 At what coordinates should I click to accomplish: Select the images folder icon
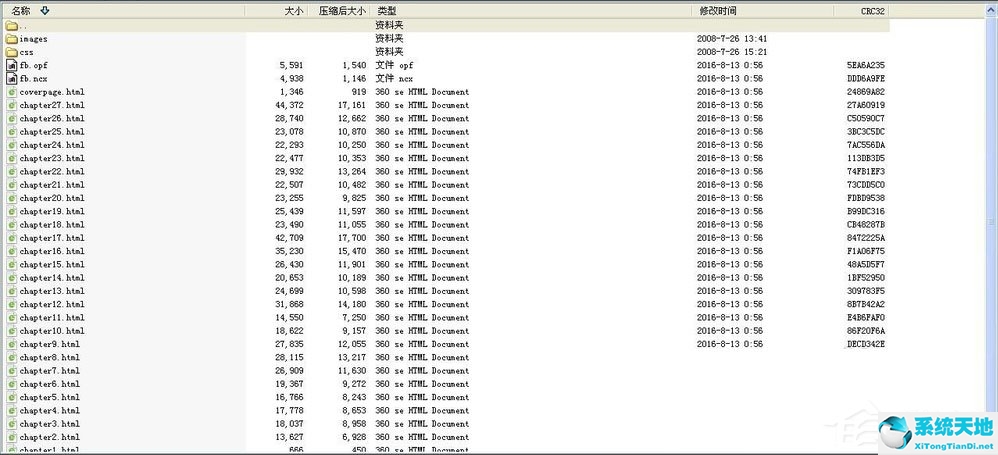tap(11, 39)
